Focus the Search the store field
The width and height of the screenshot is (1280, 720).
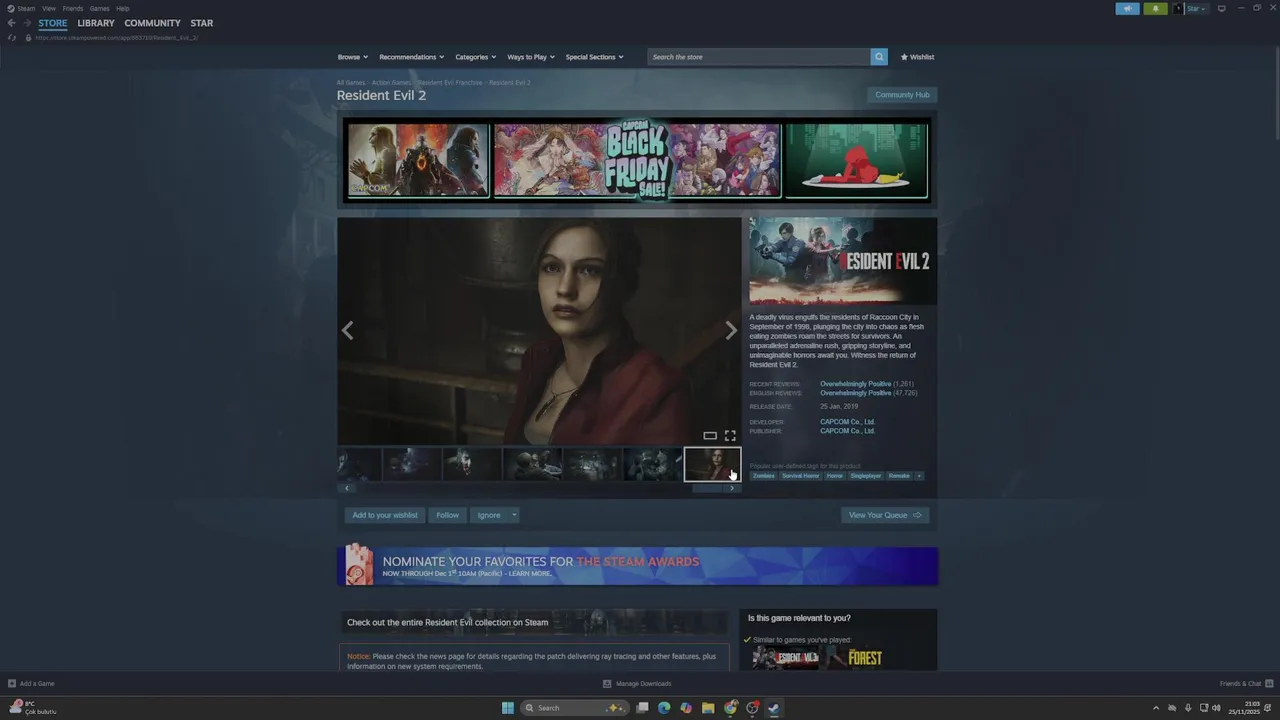pyautogui.click(x=759, y=57)
